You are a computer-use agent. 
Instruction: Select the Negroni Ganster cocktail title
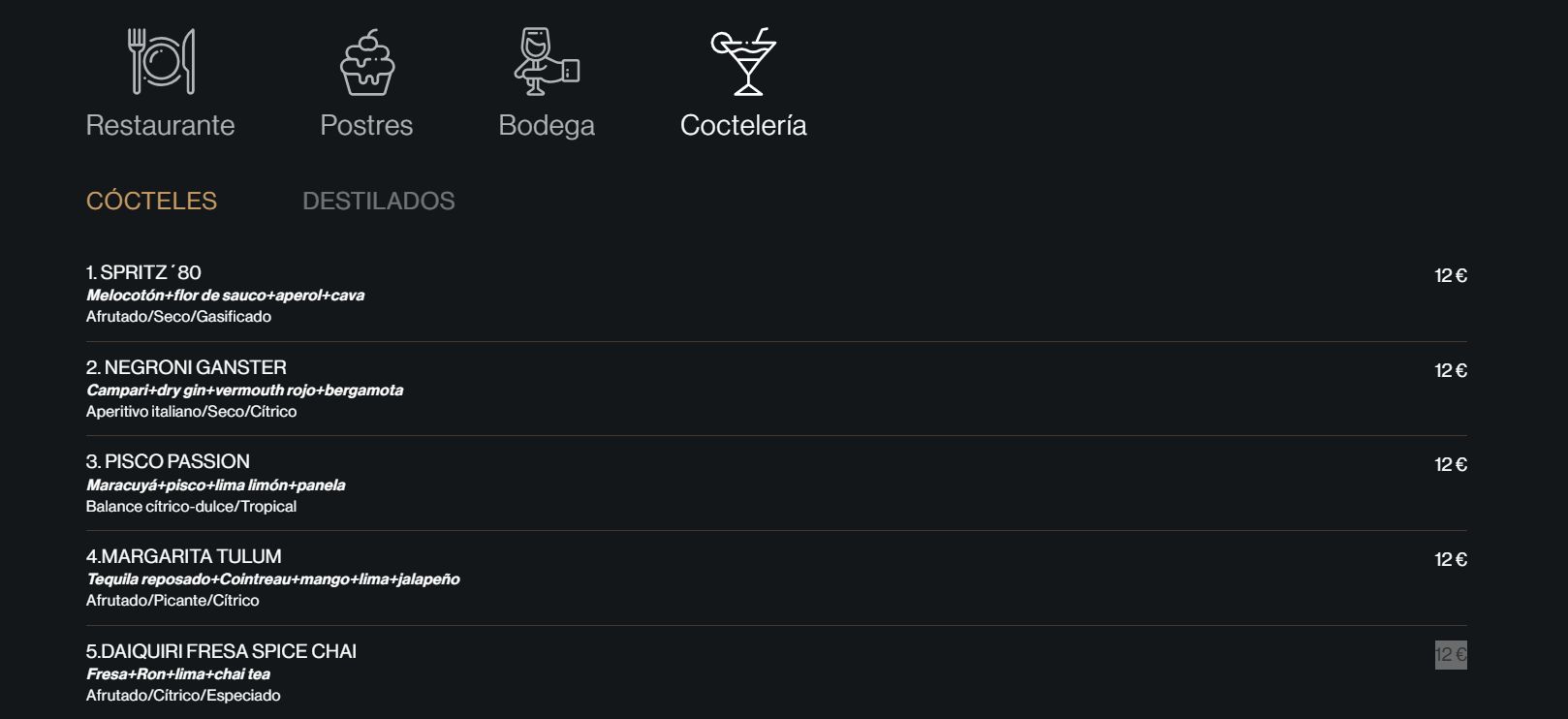tap(186, 367)
